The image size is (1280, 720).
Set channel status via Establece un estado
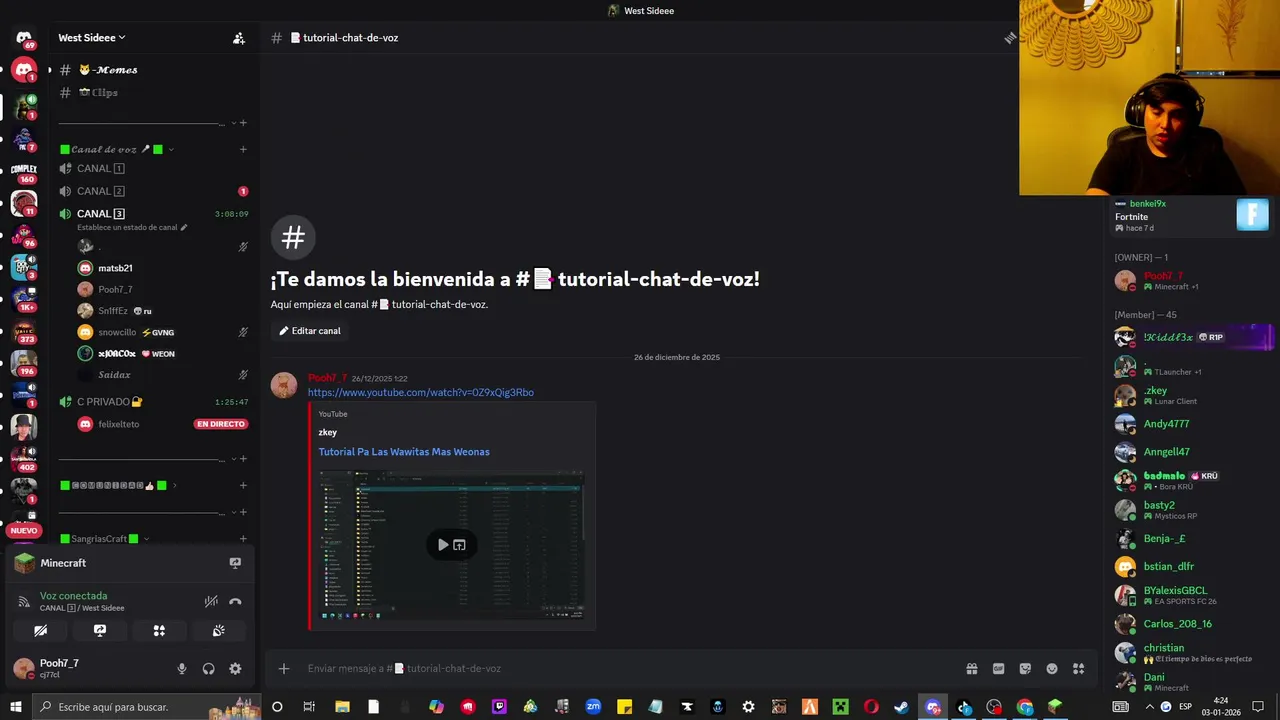(x=132, y=228)
